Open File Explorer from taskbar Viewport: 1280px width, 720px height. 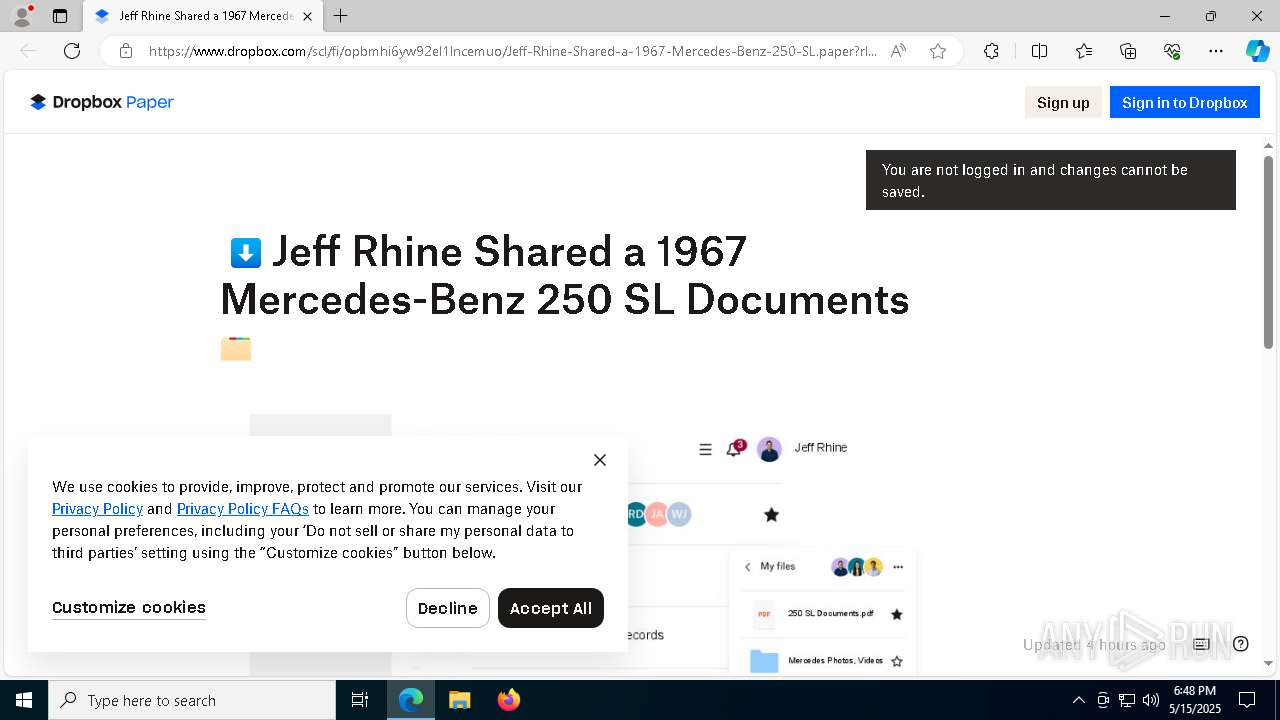click(460, 700)
